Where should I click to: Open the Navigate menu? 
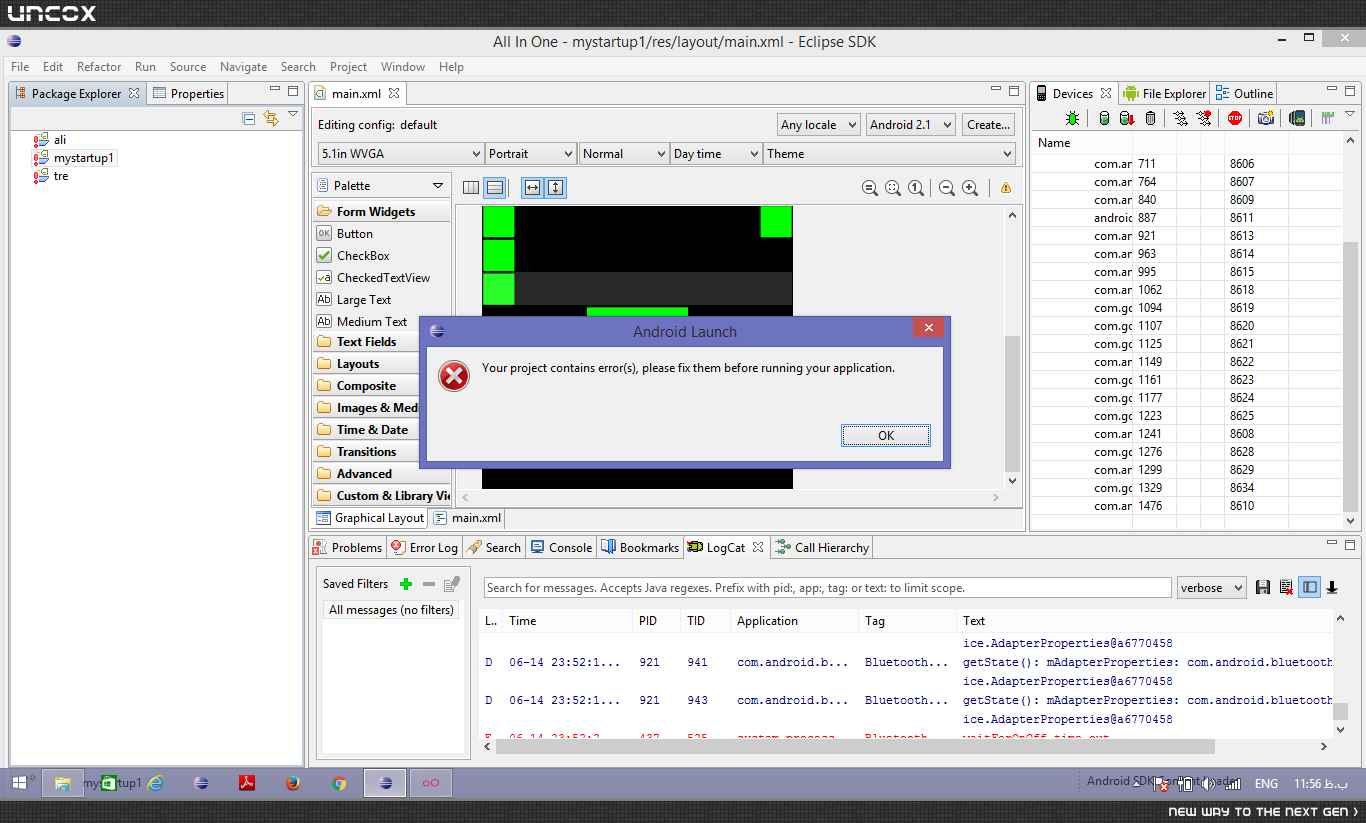(x=243, y=67)
